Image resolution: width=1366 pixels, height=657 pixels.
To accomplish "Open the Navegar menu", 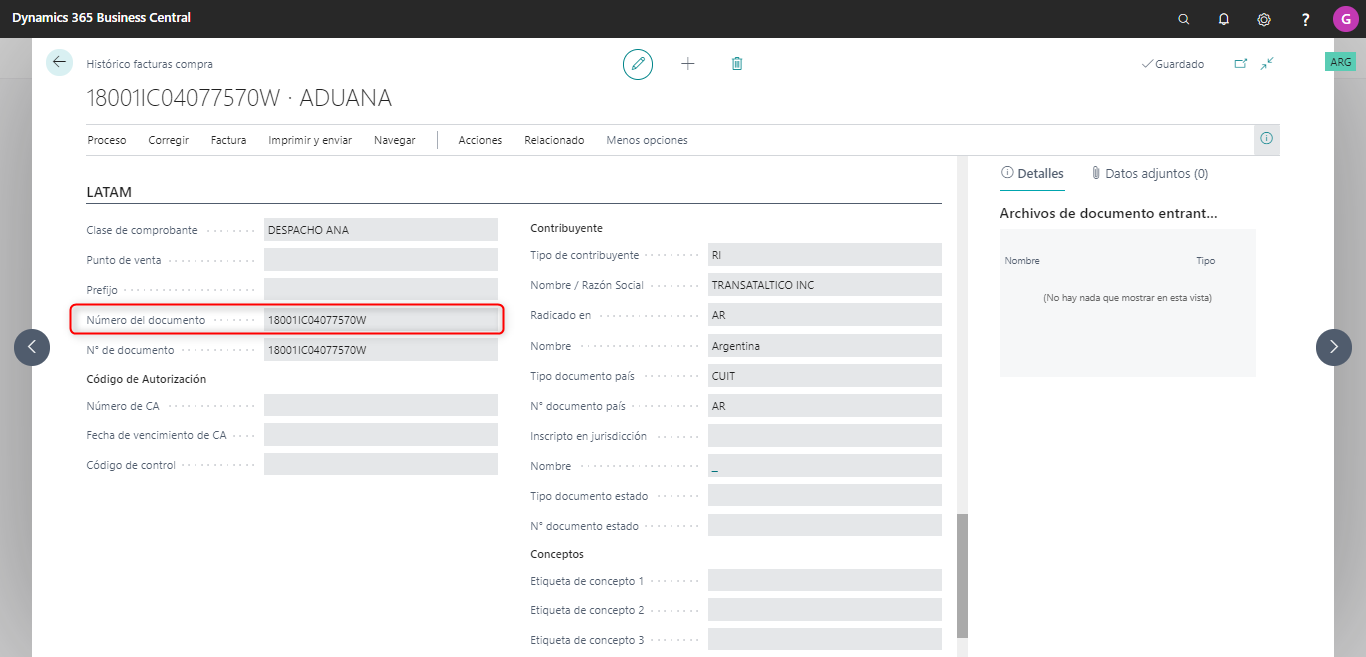I will click(395, 140).
